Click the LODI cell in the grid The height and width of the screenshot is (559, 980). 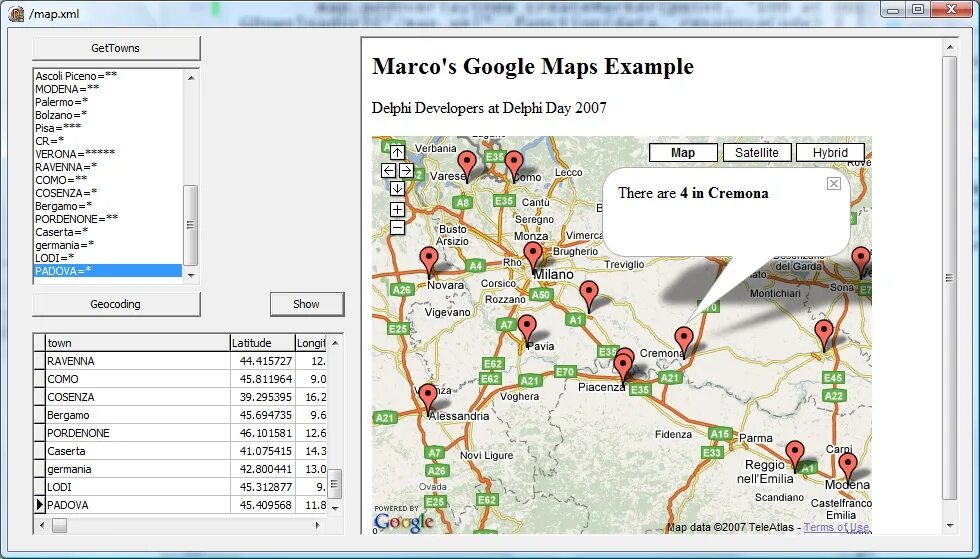point(138,487)
